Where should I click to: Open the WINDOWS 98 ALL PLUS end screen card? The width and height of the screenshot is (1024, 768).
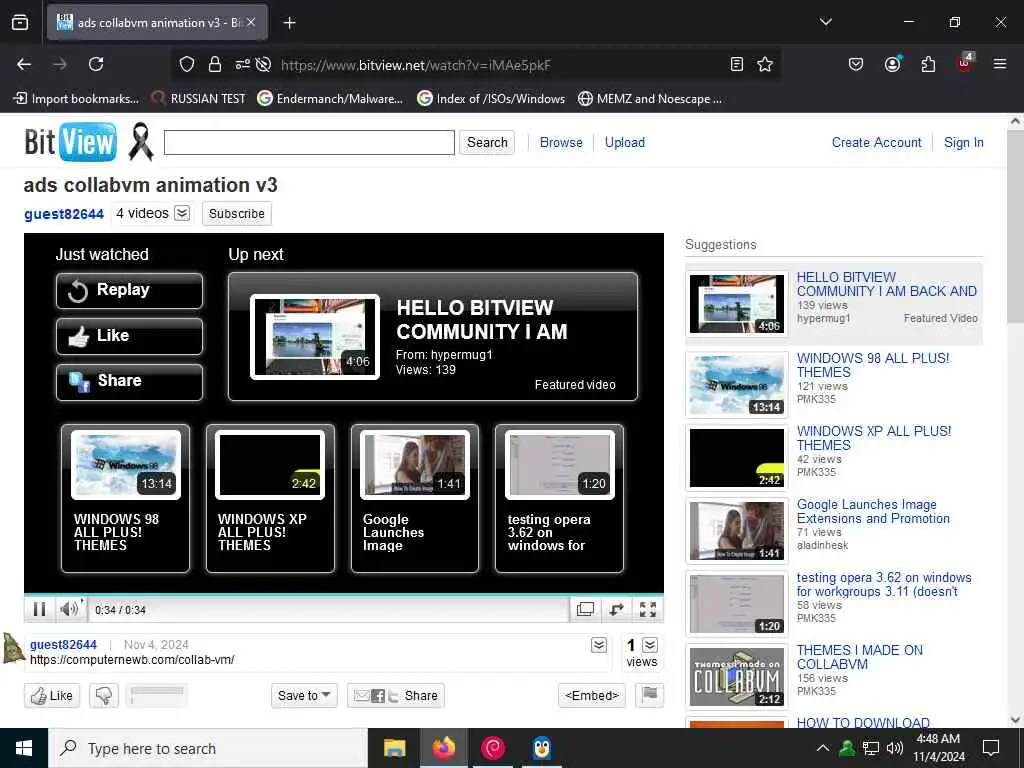pyautogui.click(x=125, y=498)
